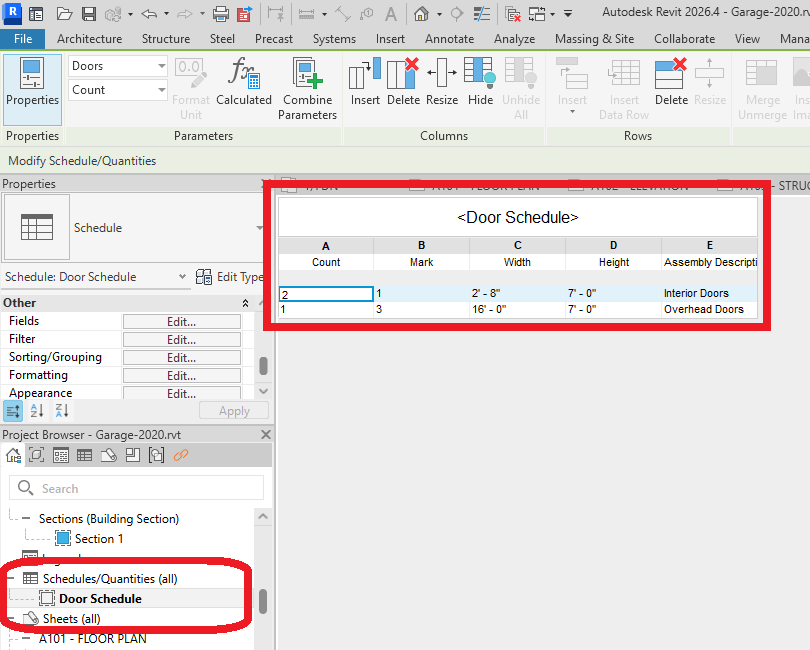Open the Calculated parameter tool
Screen dimensions: 810x650
point(244,75)
